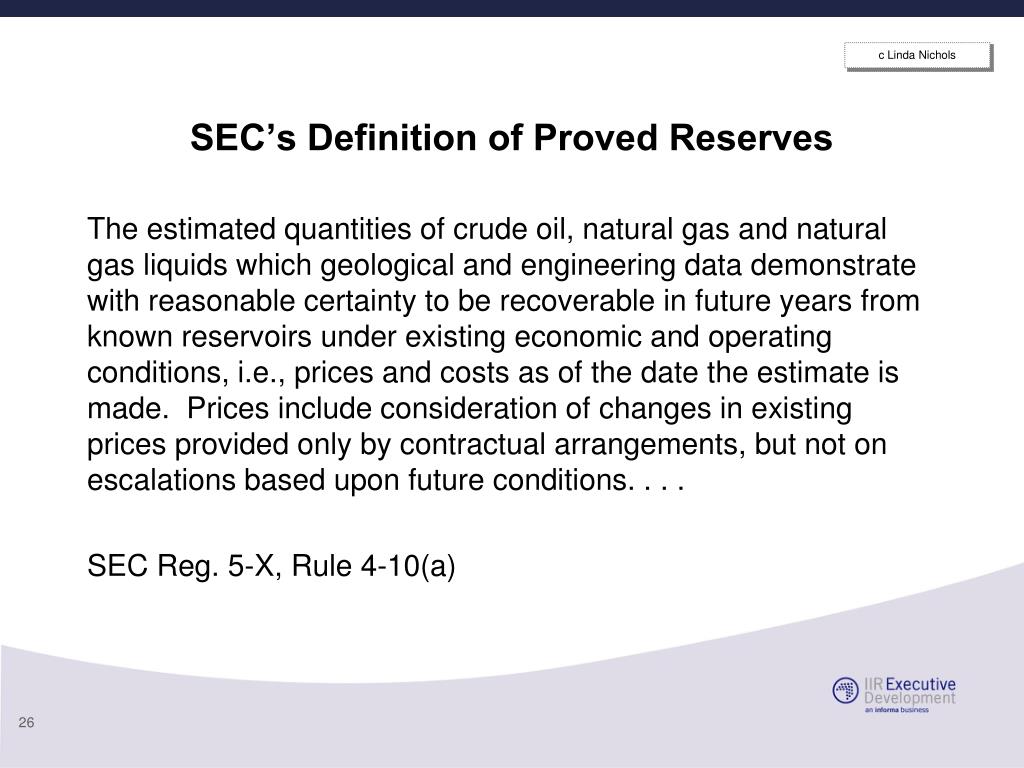Click the globe icon in IIR logo
Viewport: 1024px width, 768px height.
845,690
